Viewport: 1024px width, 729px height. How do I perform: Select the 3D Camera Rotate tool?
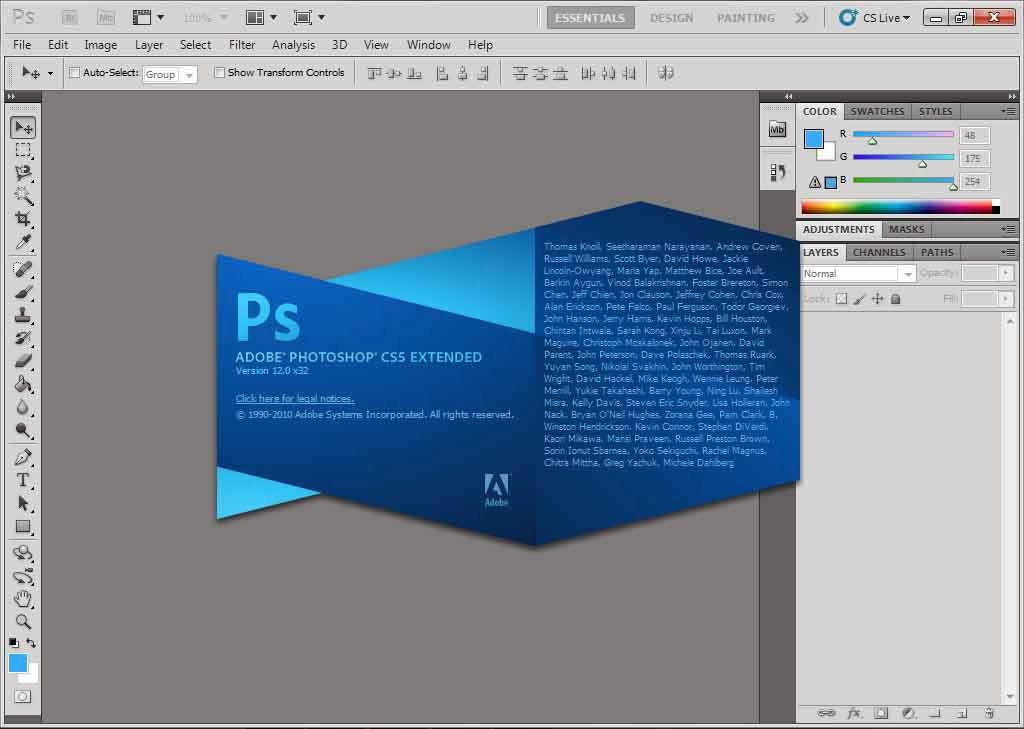click(23, 576)
